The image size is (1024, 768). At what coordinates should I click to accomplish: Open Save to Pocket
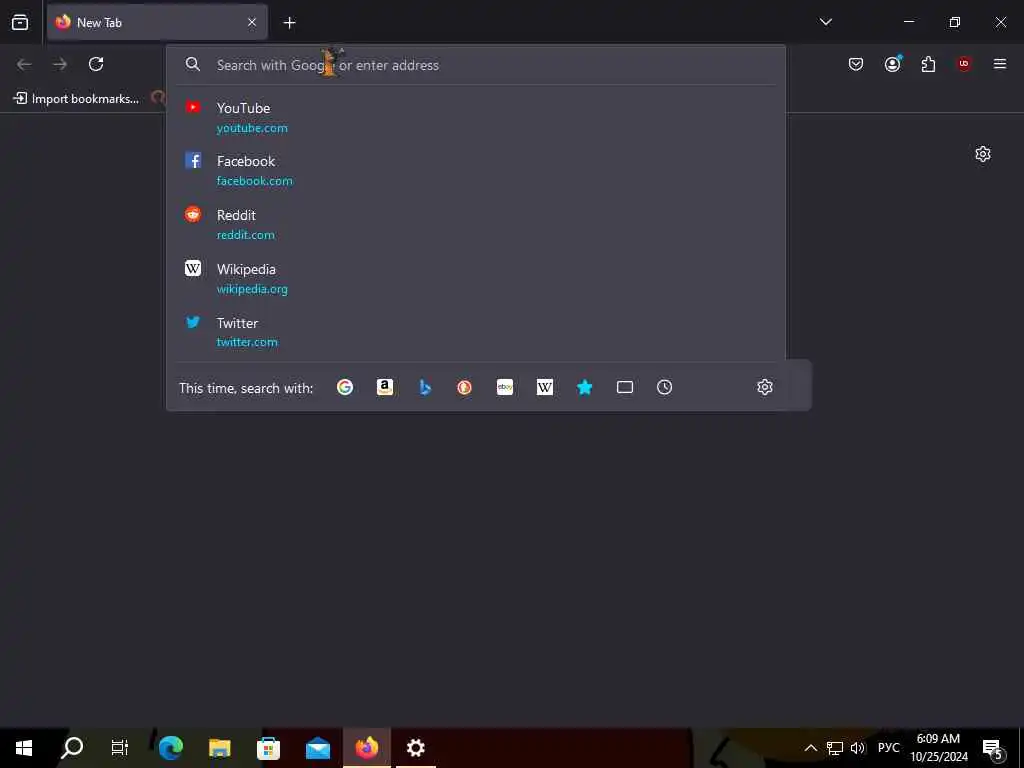(x=856, y=64)
